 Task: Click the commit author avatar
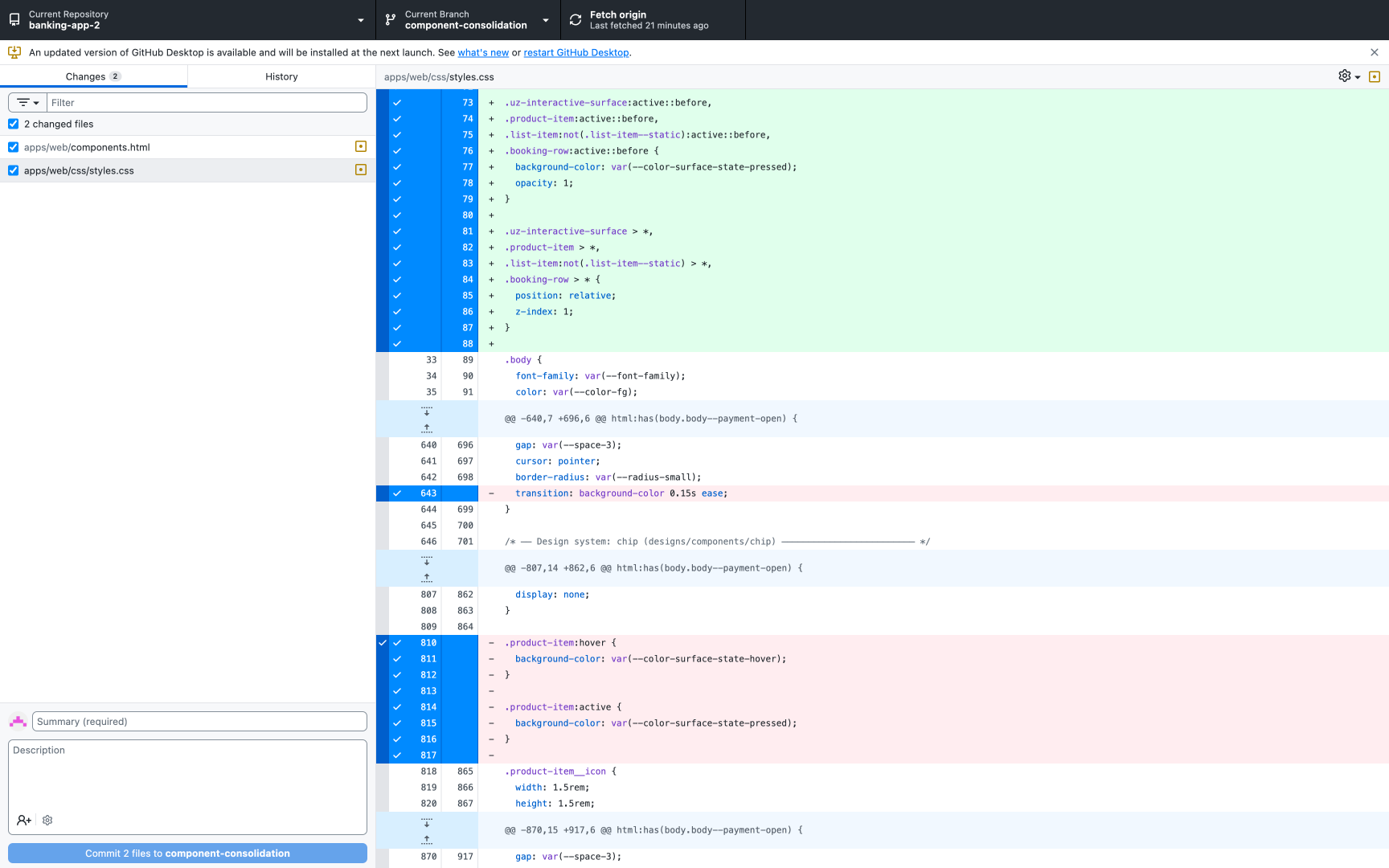pyautogui.click(x=18, y=722)
